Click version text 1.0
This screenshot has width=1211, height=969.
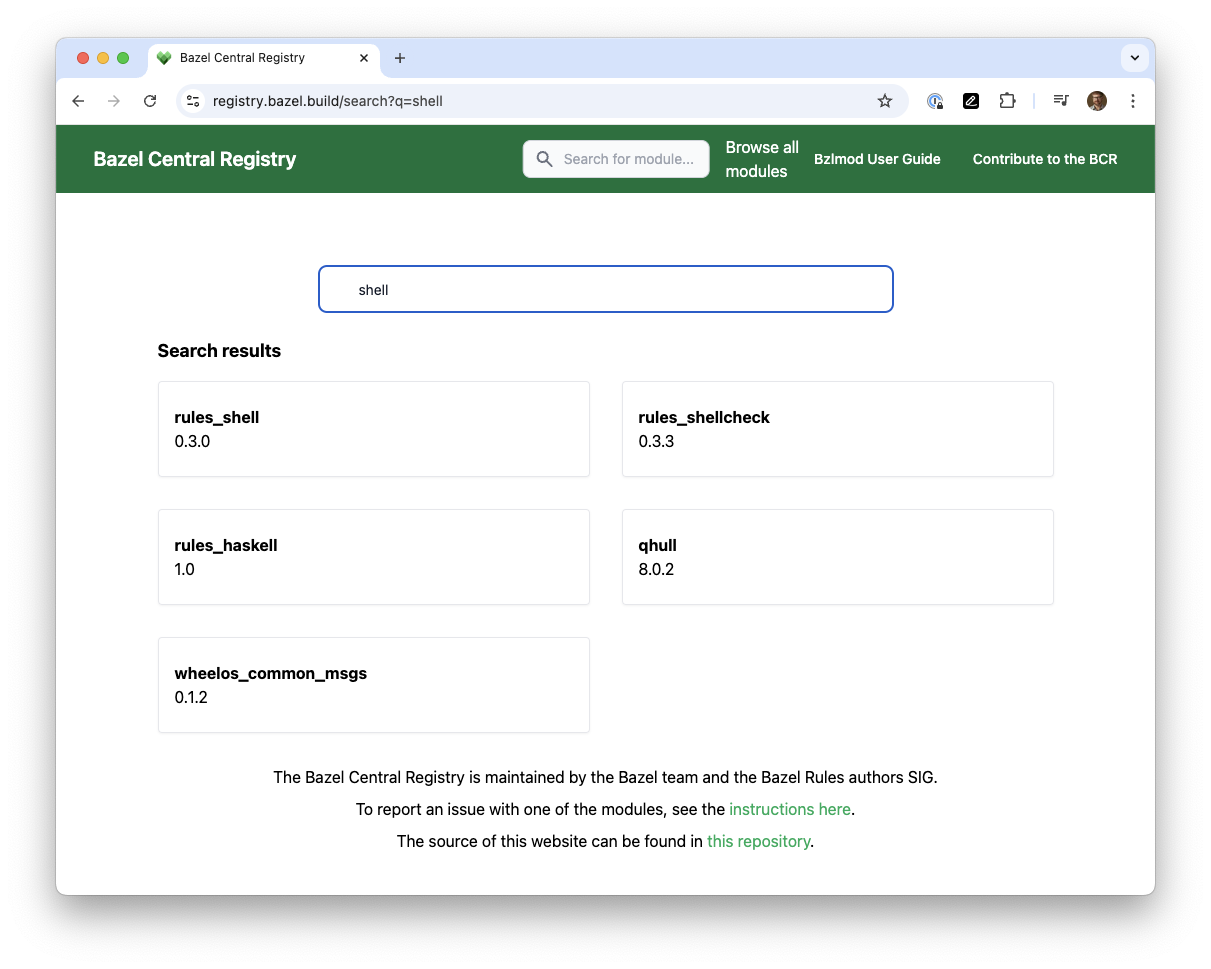(x=184, y=569)
